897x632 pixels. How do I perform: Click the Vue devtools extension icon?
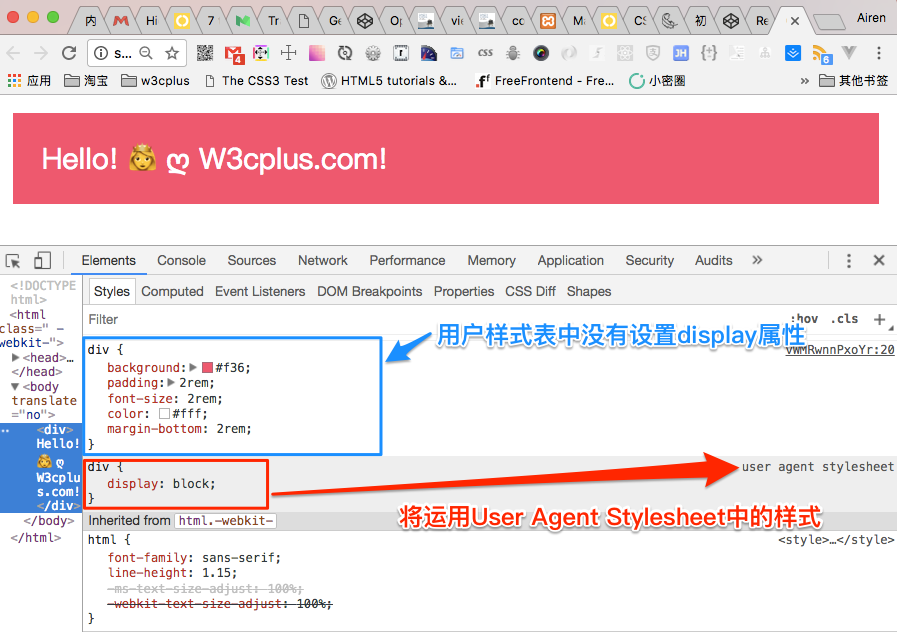click(x=849, y=53)
